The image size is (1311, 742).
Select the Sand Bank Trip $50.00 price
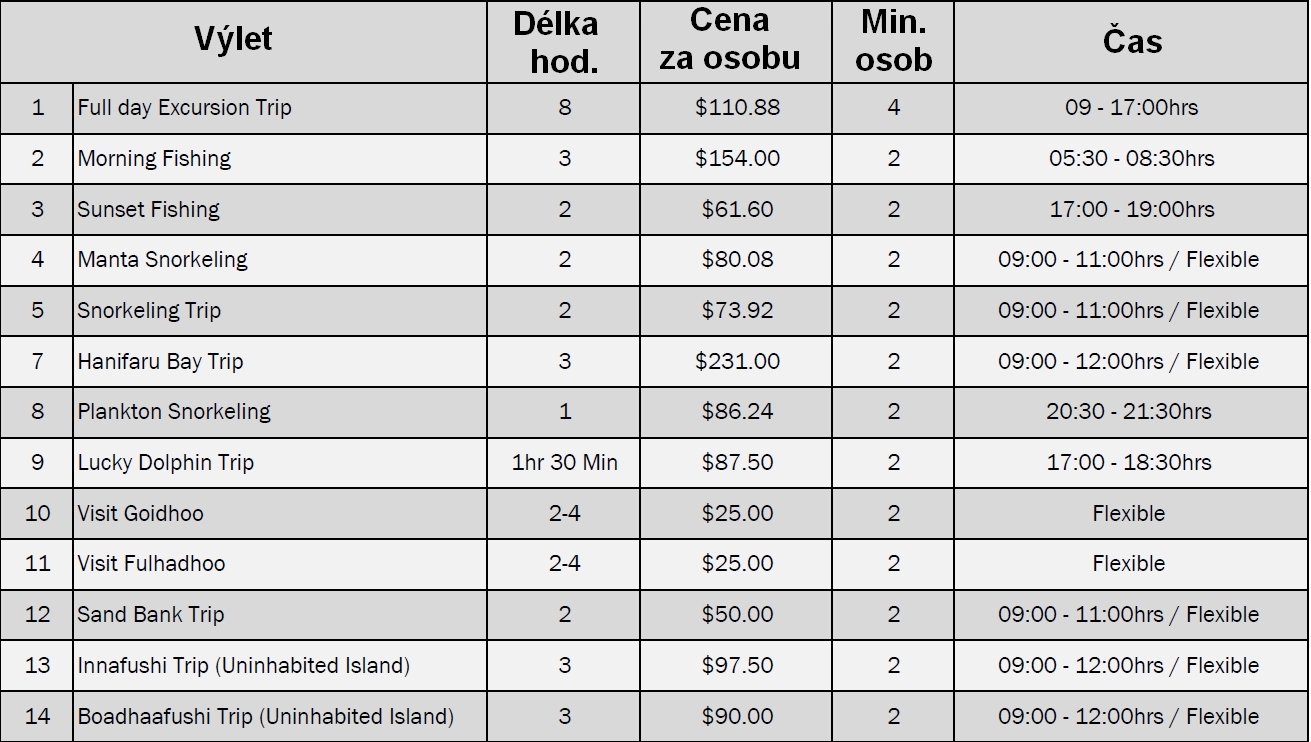737,614
